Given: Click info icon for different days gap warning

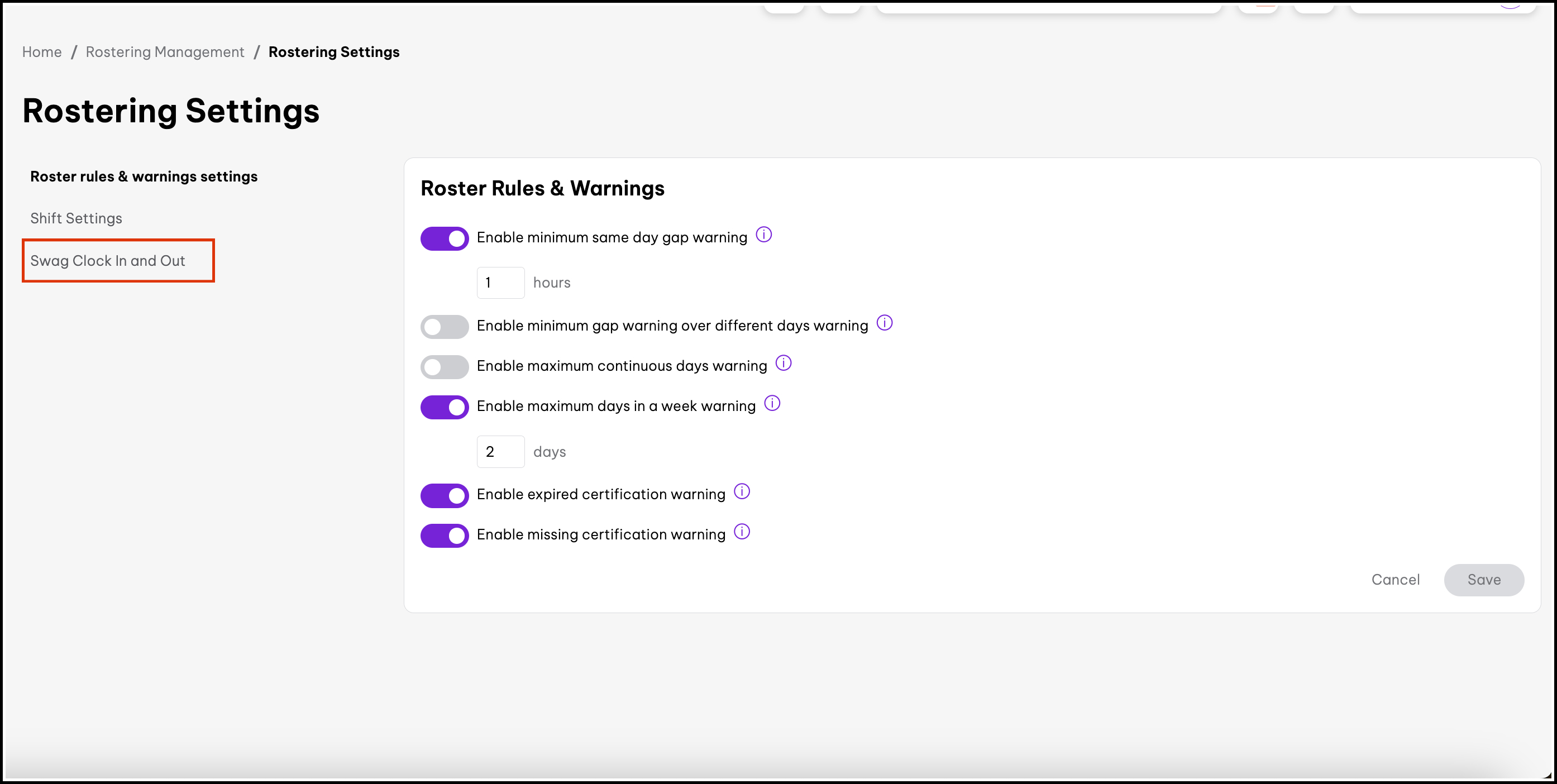Looking at the screenshot, I should pos(884,323).
